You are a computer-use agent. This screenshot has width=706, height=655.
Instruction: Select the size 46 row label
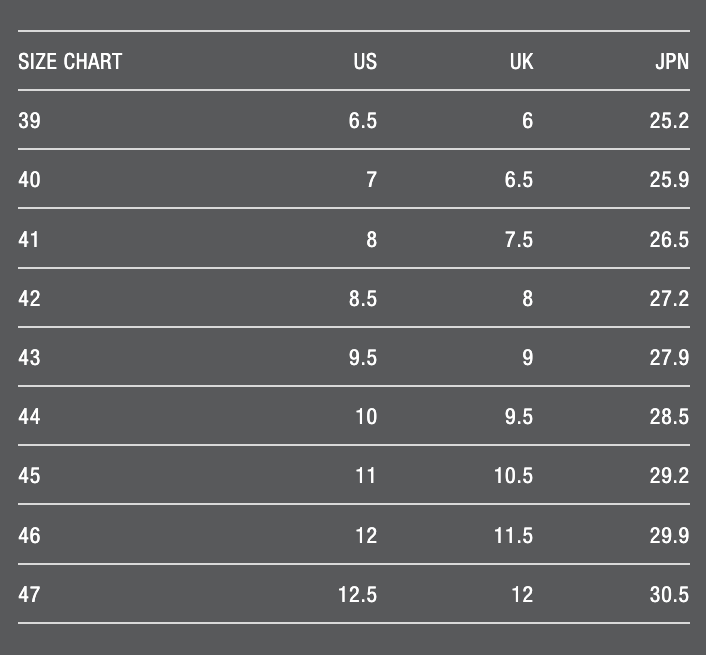[x=29, y=536]
